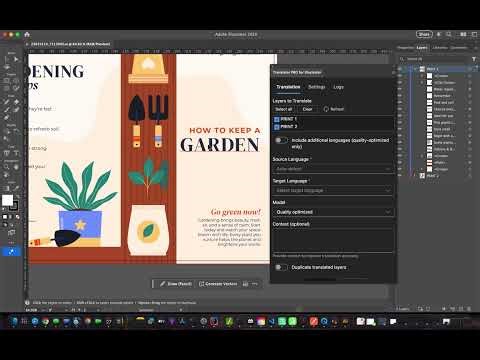480x360 pixels.
Task: Click the Fill color swatch
Action: (x=7, y=200)
